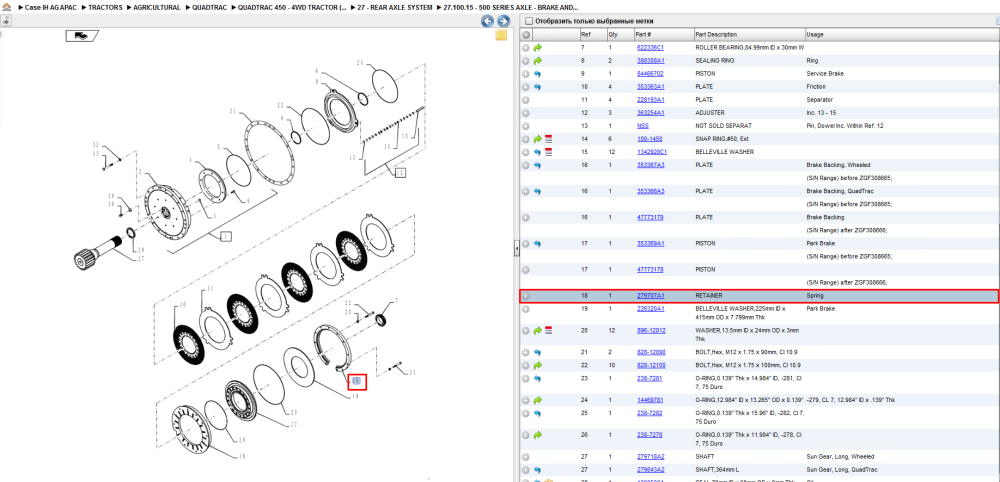Click blue arrow icon for PLATE 353363A1 row
The height and width of the screenshot is (482, 1000).
point(538,87)
